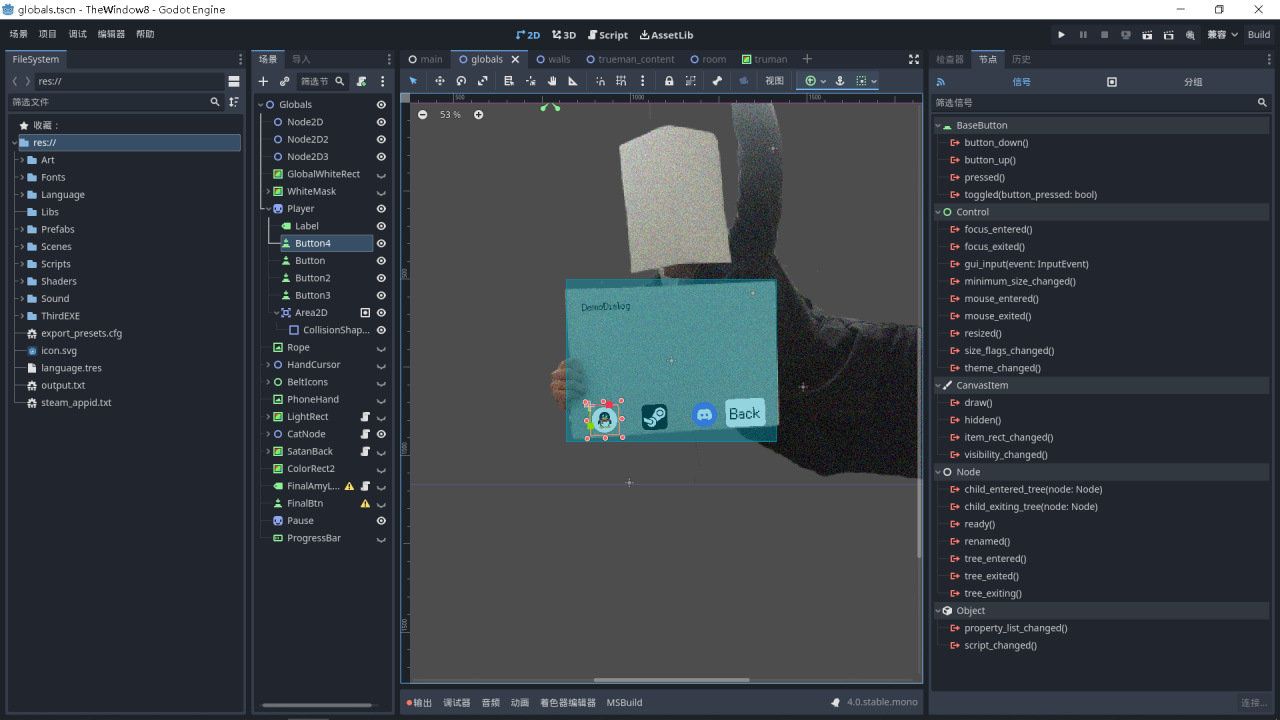Play the current scene with the clapperboard icon
This screenshot has height=720, width=1280.
1147,35
